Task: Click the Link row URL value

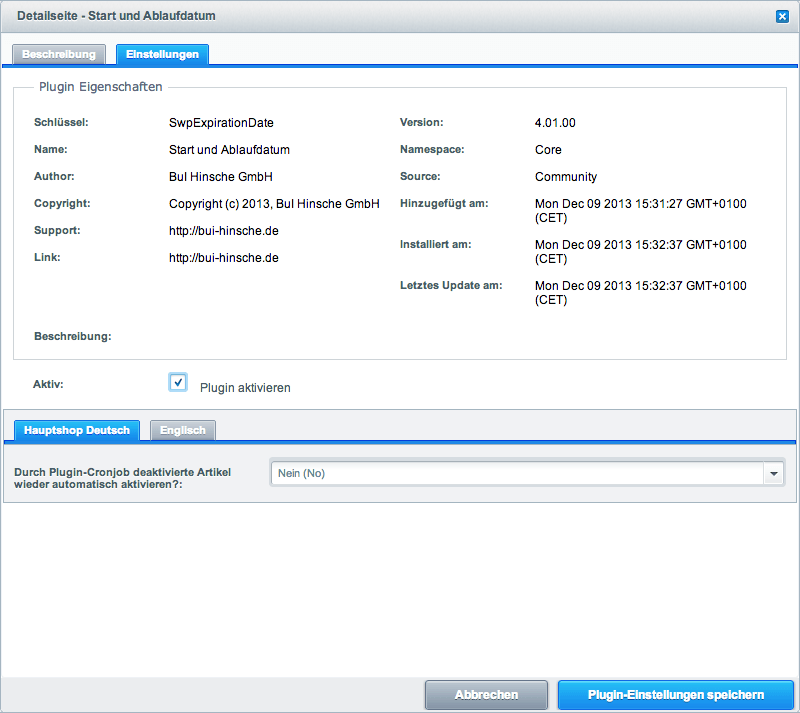Action: [x=223, y=257]
